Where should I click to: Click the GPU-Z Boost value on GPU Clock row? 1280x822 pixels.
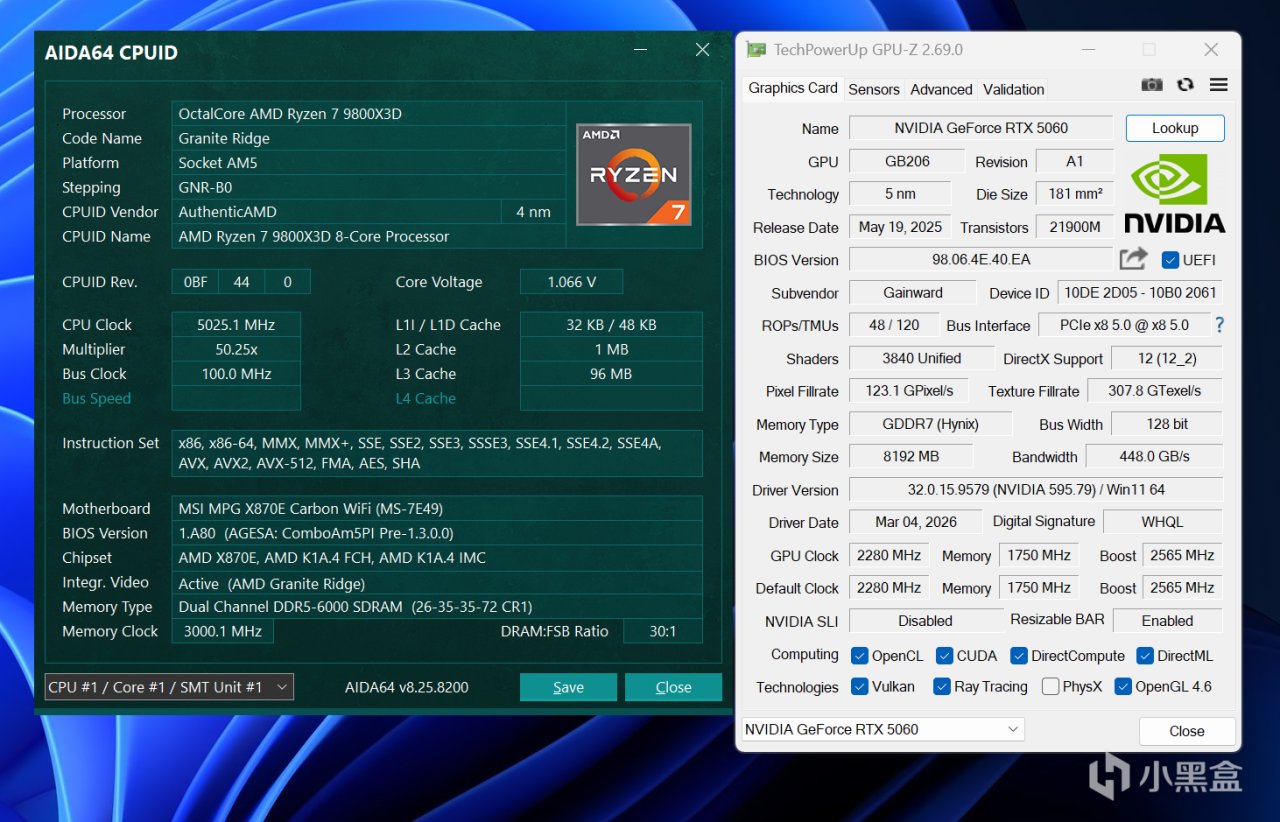click(x=1182, y=555)
